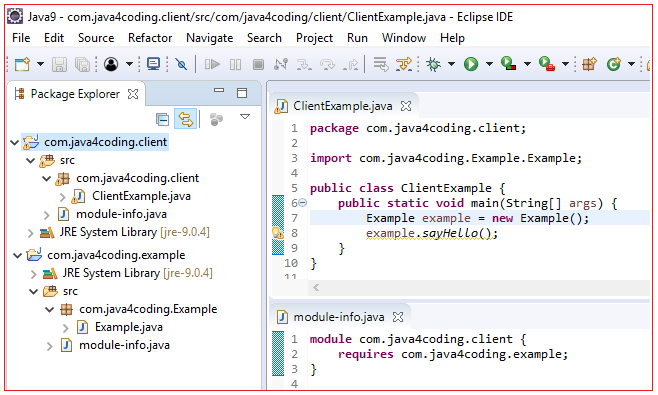
Task: Expand the client project's JRE System Library
Action: [30, 233]
